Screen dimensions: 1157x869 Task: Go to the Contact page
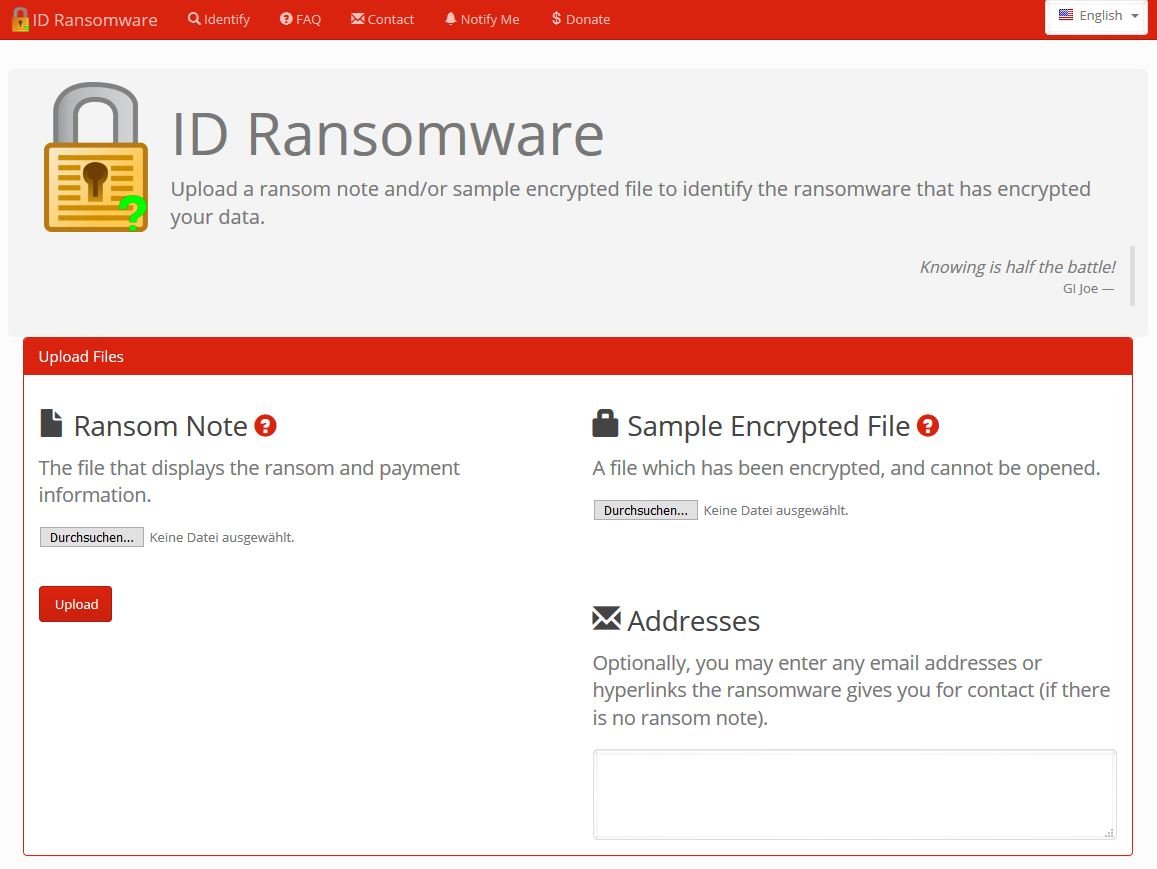(x=382, y=19)
